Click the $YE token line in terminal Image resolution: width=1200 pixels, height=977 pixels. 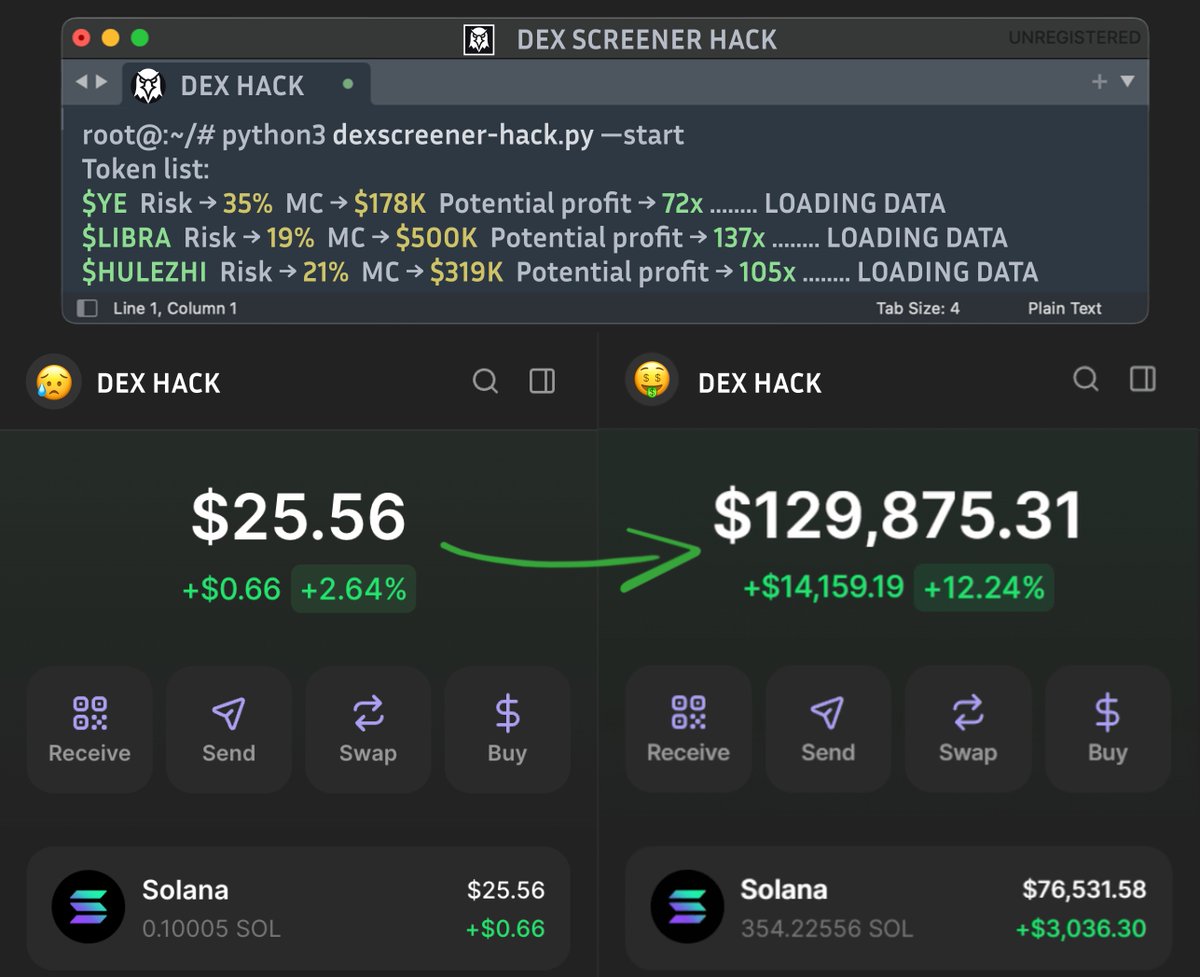[x=513, y=204]
